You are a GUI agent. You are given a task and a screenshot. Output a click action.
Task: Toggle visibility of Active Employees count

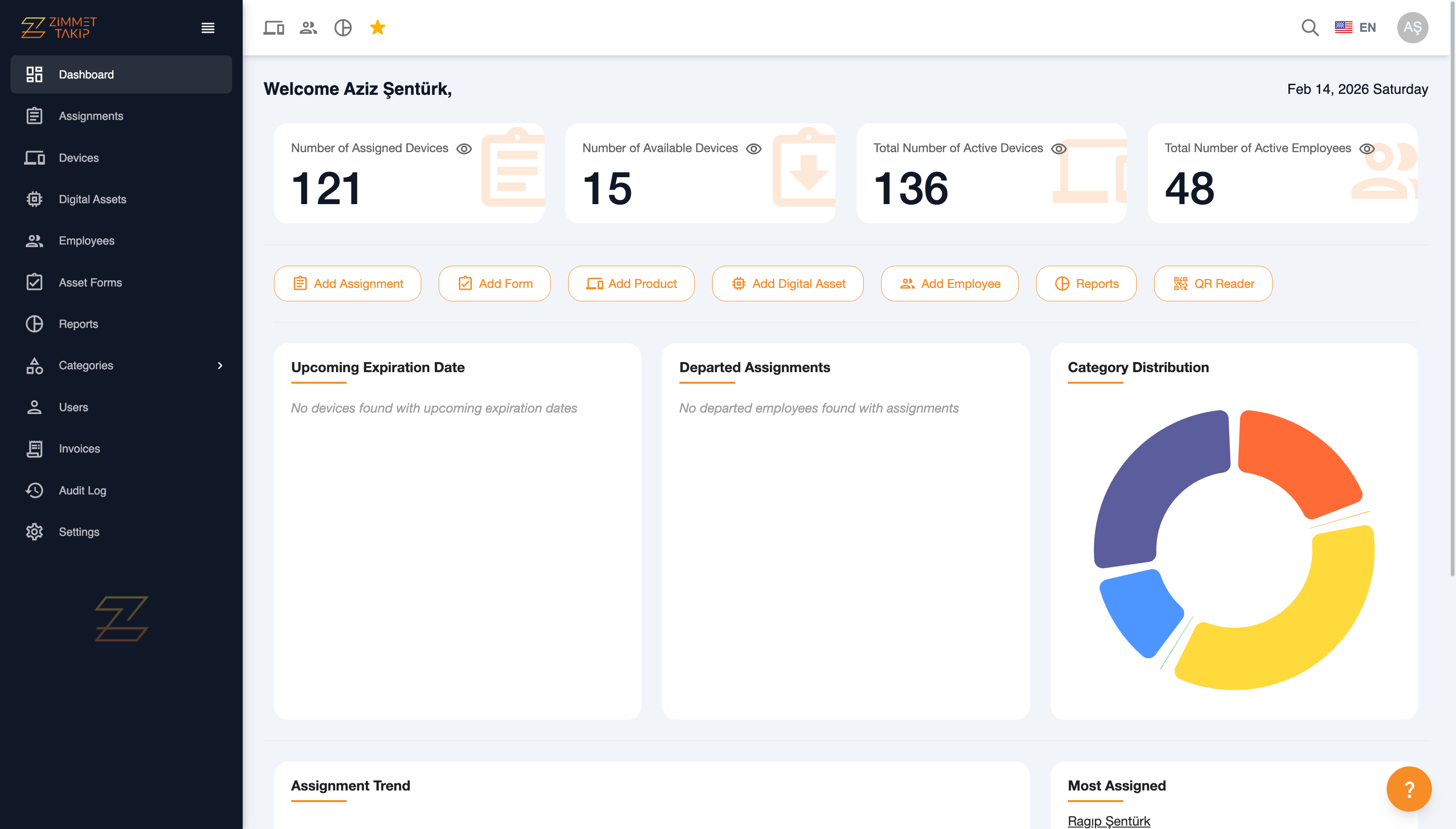pos(1366,149)
